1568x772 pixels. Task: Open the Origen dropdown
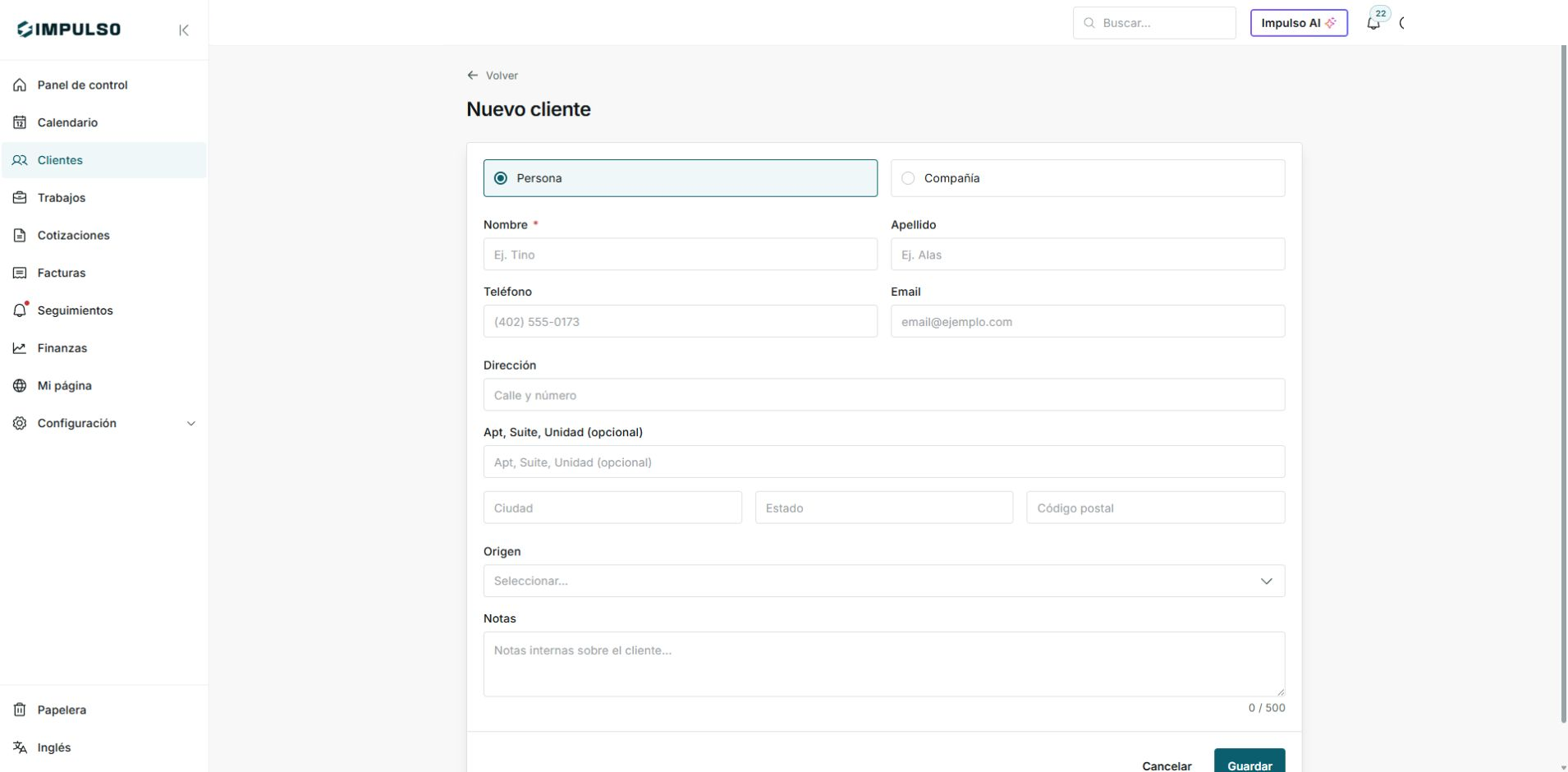coord(884,581)
